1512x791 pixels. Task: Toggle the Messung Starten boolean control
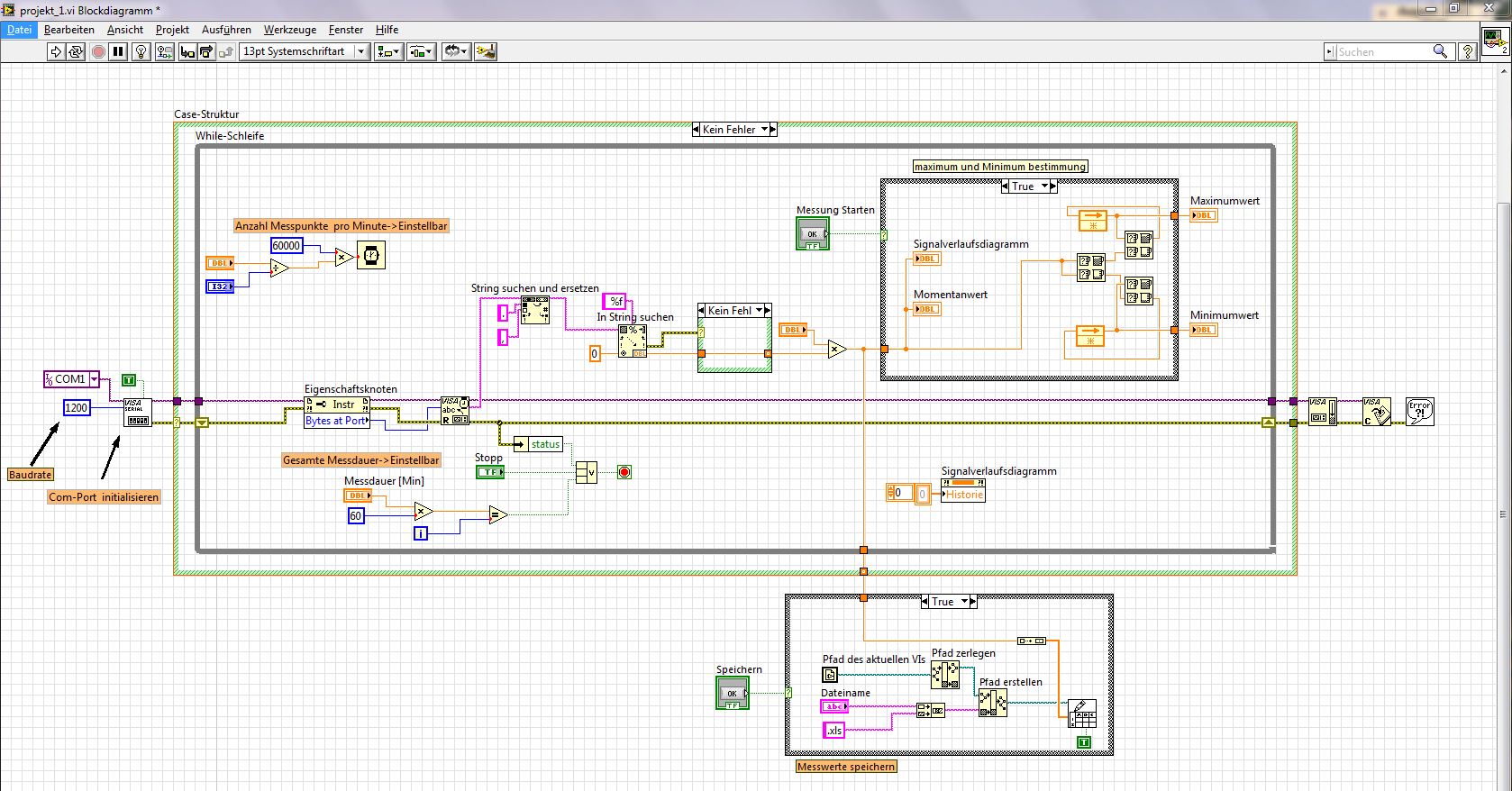pos(812,234)
